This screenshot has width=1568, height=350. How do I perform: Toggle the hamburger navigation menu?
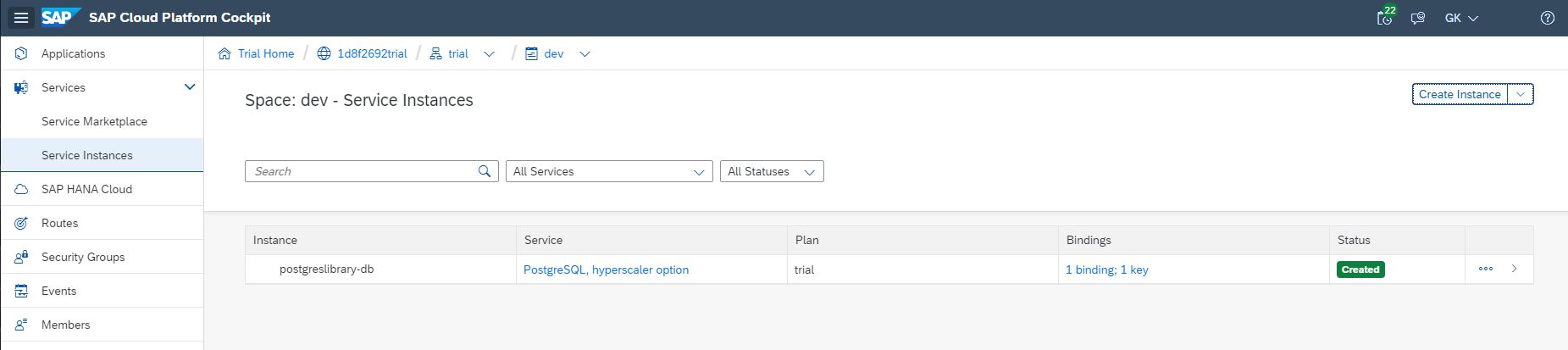point(21,18)
